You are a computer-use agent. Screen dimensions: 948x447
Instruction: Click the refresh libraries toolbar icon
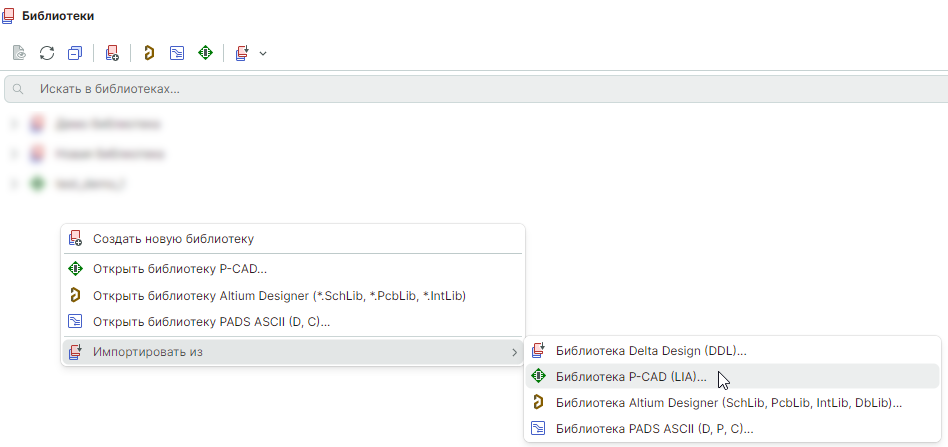tap(47, 52)
